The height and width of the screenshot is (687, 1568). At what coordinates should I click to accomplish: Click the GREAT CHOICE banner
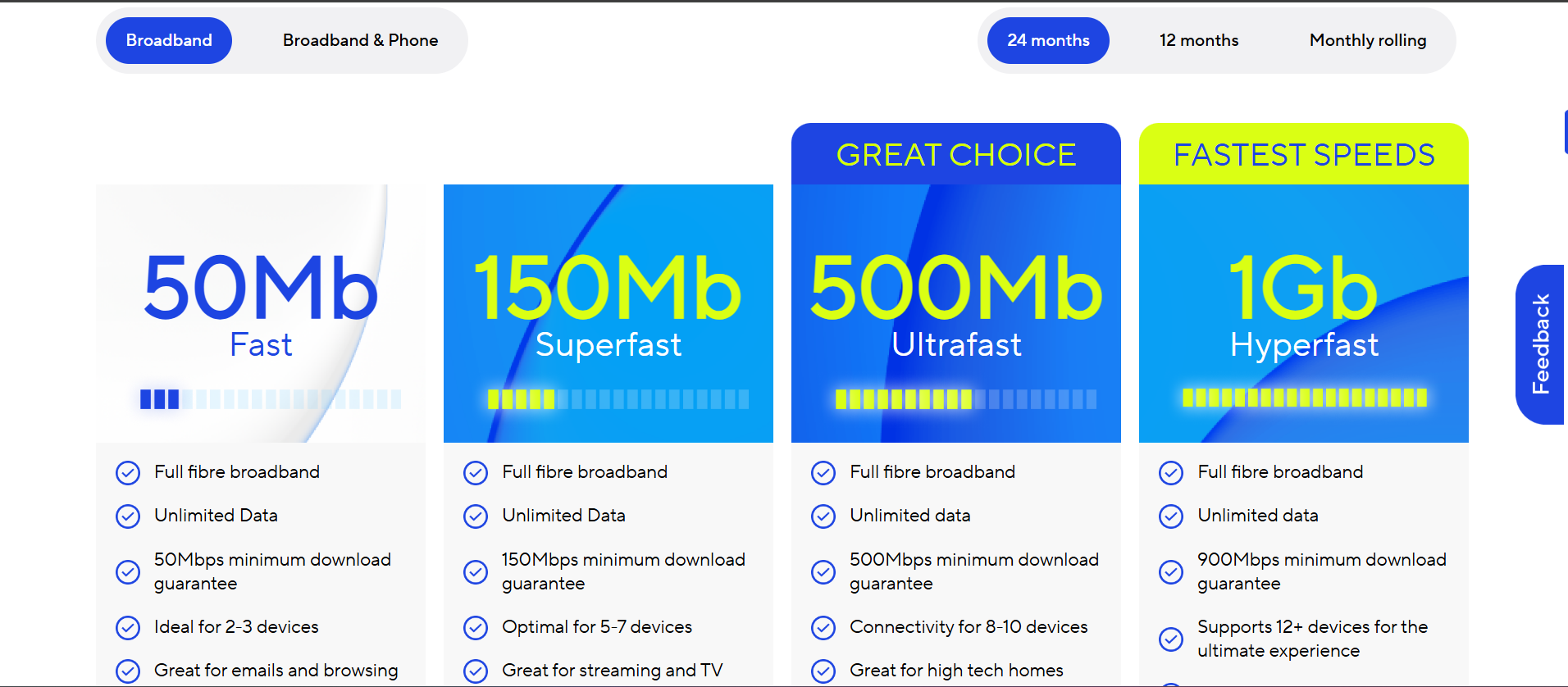tap(955, 154)
